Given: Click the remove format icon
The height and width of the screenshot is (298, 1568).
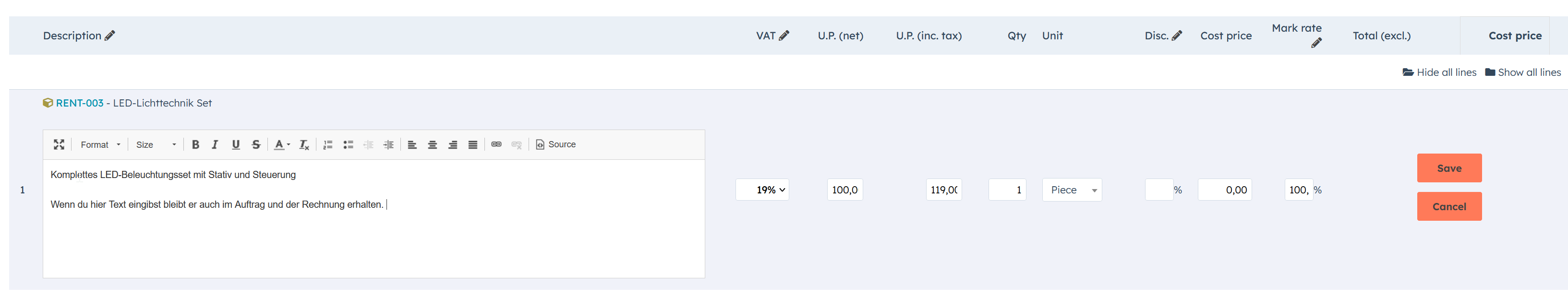Looking at the screenshot, I should coord(304,144).
